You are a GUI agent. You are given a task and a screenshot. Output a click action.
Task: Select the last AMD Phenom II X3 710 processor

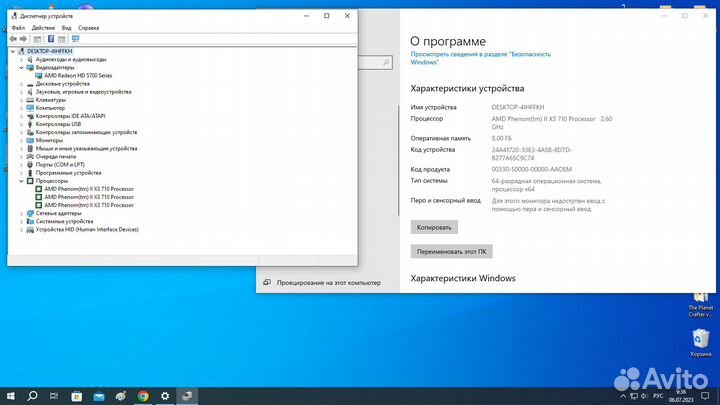pos(89,205)
